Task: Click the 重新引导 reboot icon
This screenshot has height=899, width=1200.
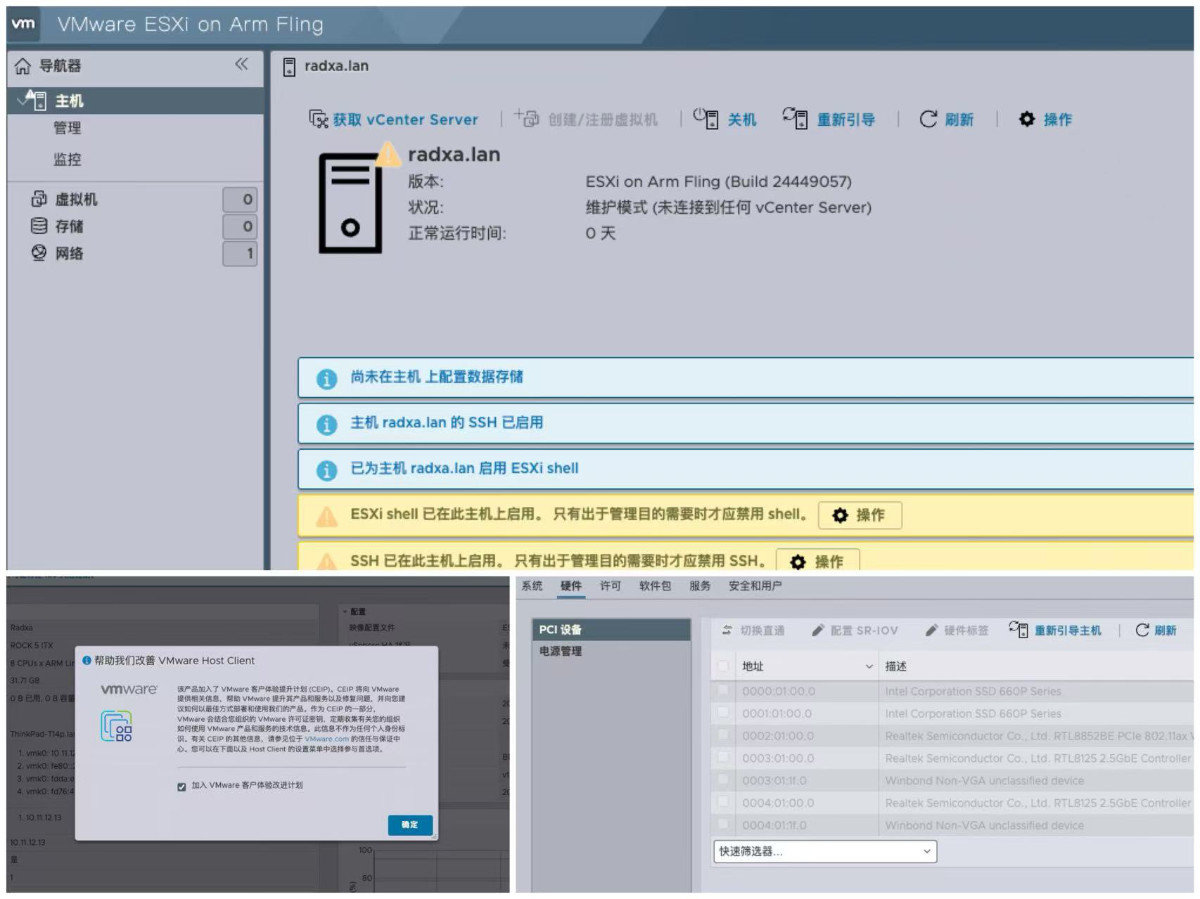Action: pyautogui.click(x=795, y=118)
